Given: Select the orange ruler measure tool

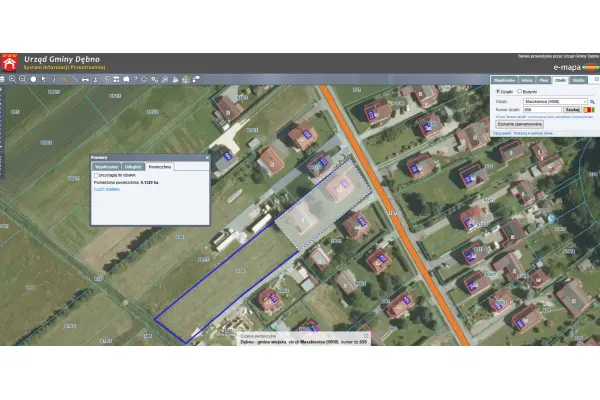Looking at the screenshot, I should click(64, 79).
